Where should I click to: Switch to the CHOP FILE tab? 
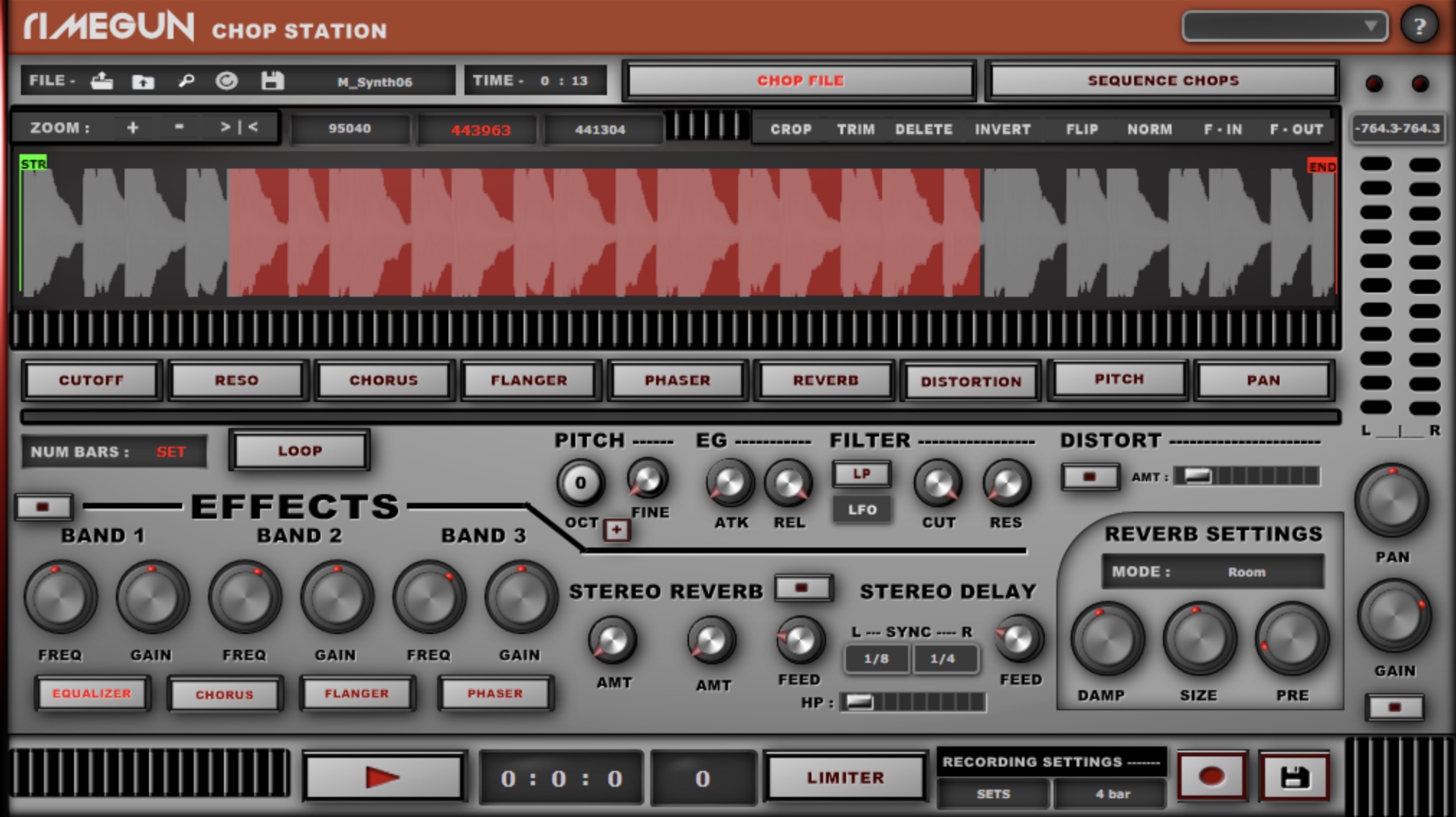point(800,81)
